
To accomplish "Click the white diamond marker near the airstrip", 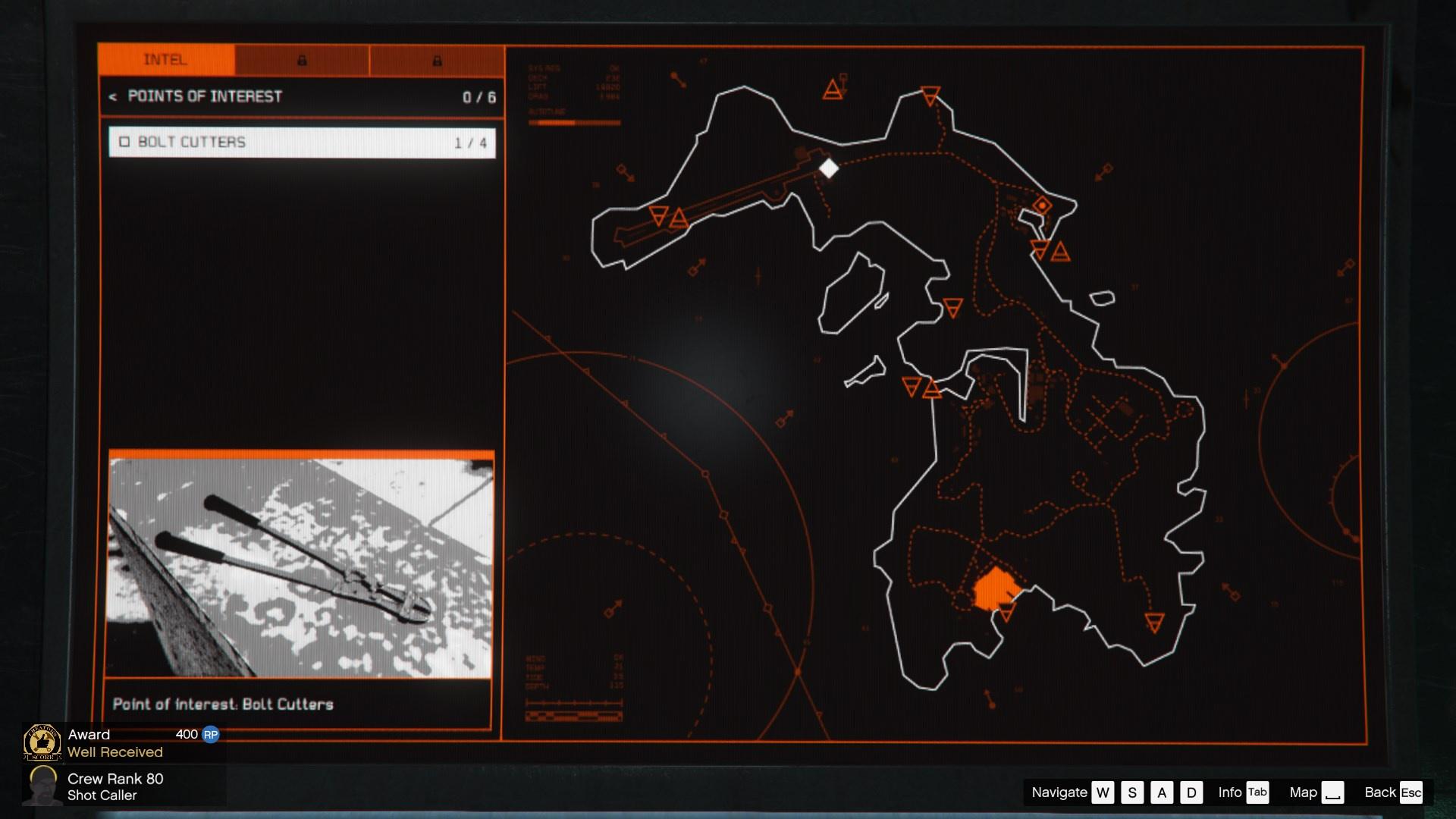I will (x=829, y=168).
